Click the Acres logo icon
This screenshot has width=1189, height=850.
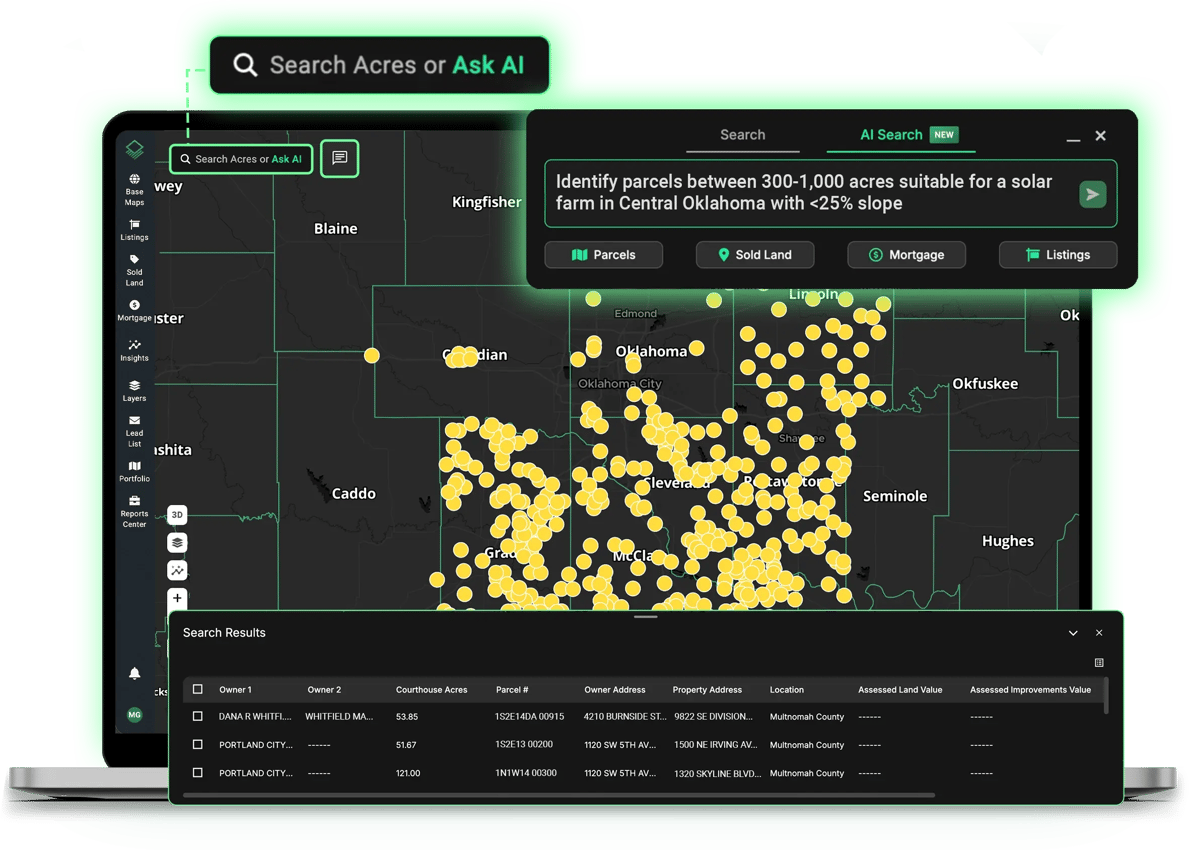point(134,149)
